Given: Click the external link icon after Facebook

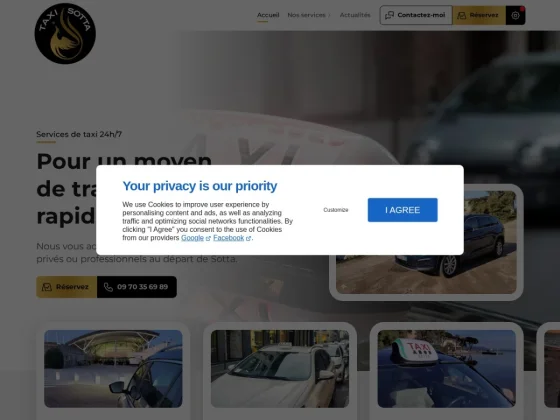Looking at the screenshot, I should 248,239.
